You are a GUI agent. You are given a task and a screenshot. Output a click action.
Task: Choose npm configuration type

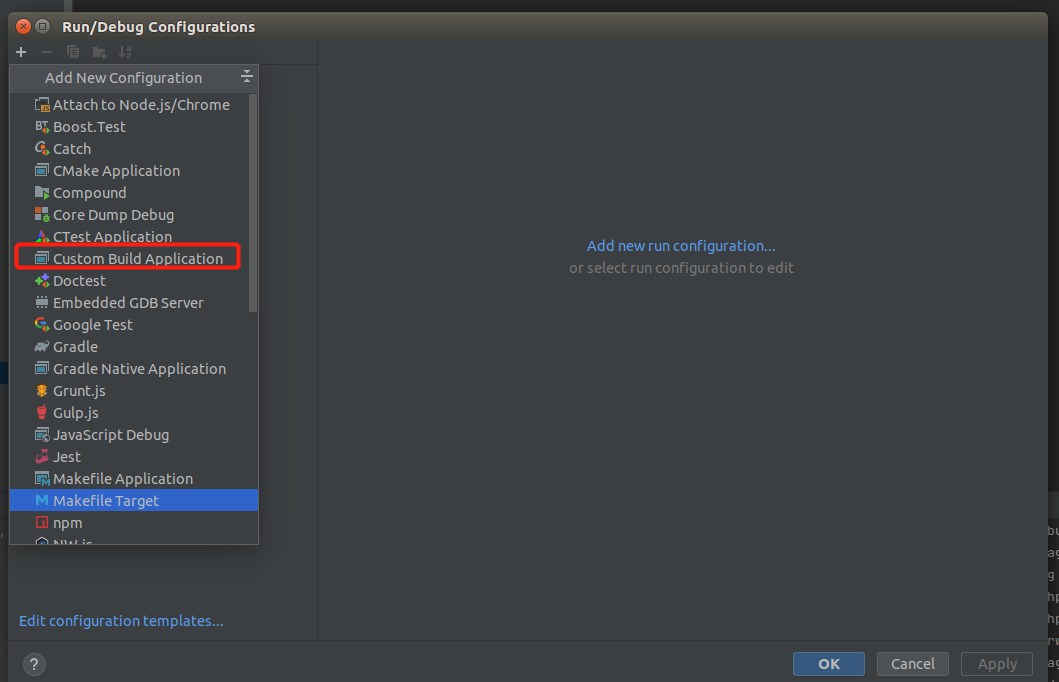(x=134, y=523)
